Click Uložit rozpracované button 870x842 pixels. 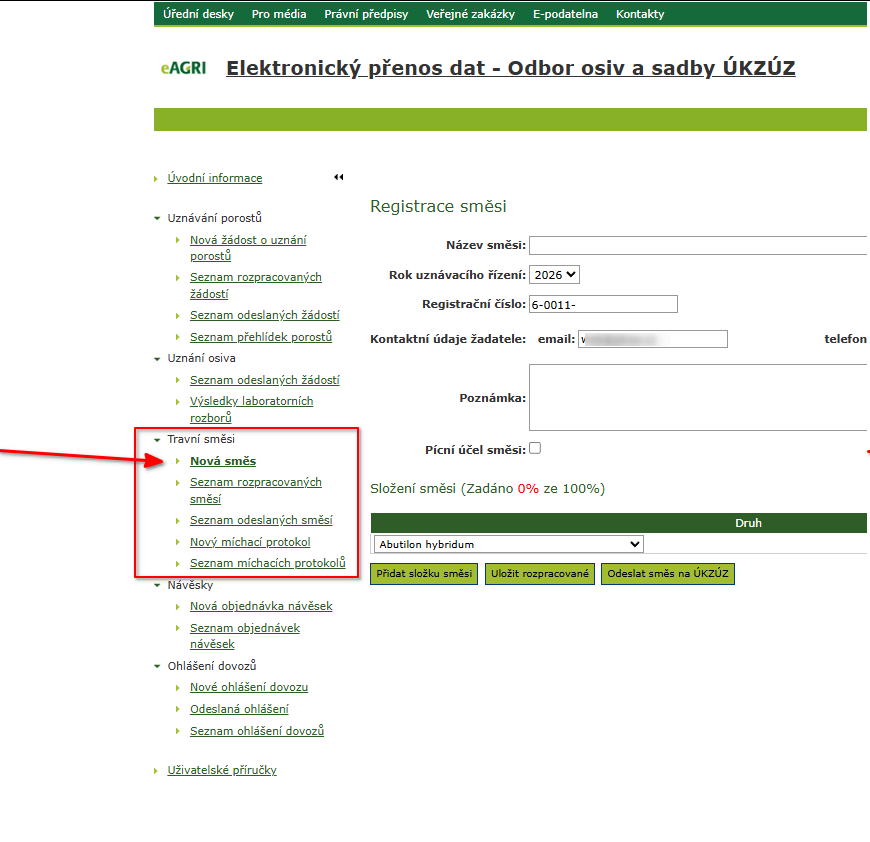click(x=540, y=574)
